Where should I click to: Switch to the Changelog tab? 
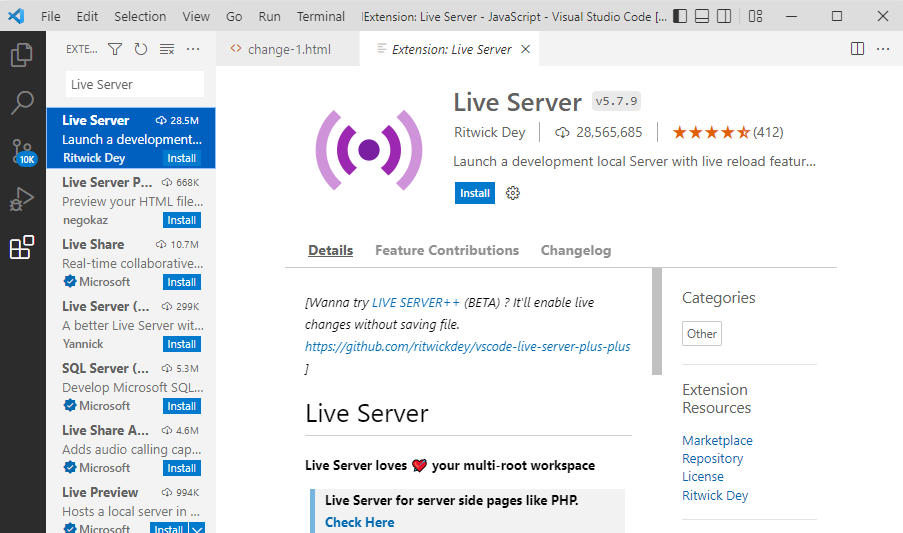576,250
